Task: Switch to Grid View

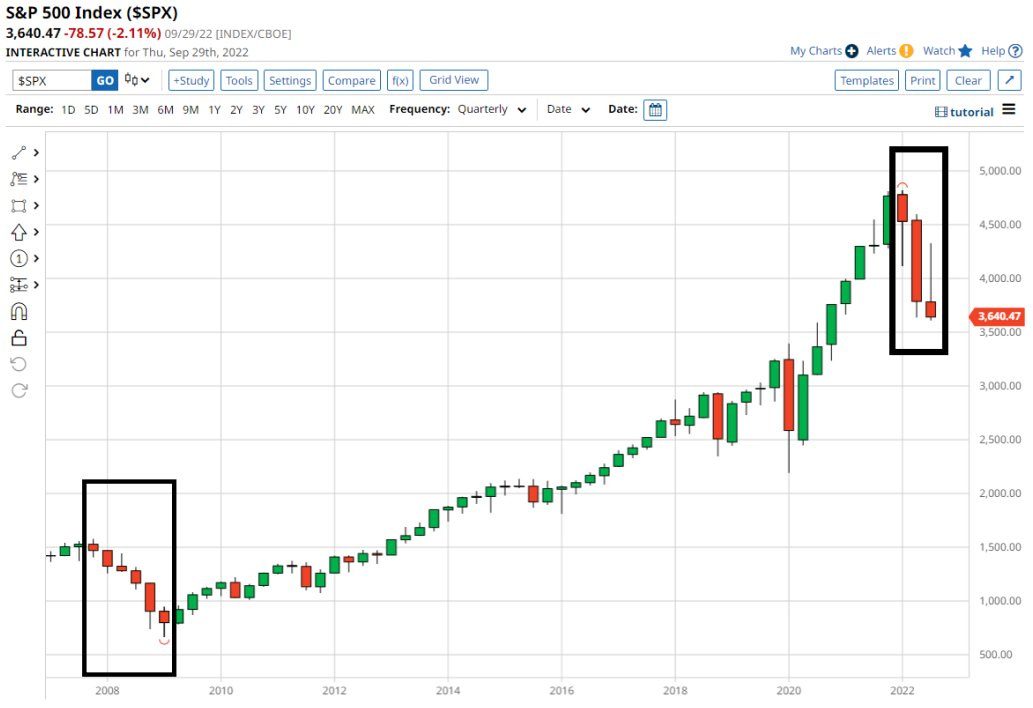Action: [454, 80]
